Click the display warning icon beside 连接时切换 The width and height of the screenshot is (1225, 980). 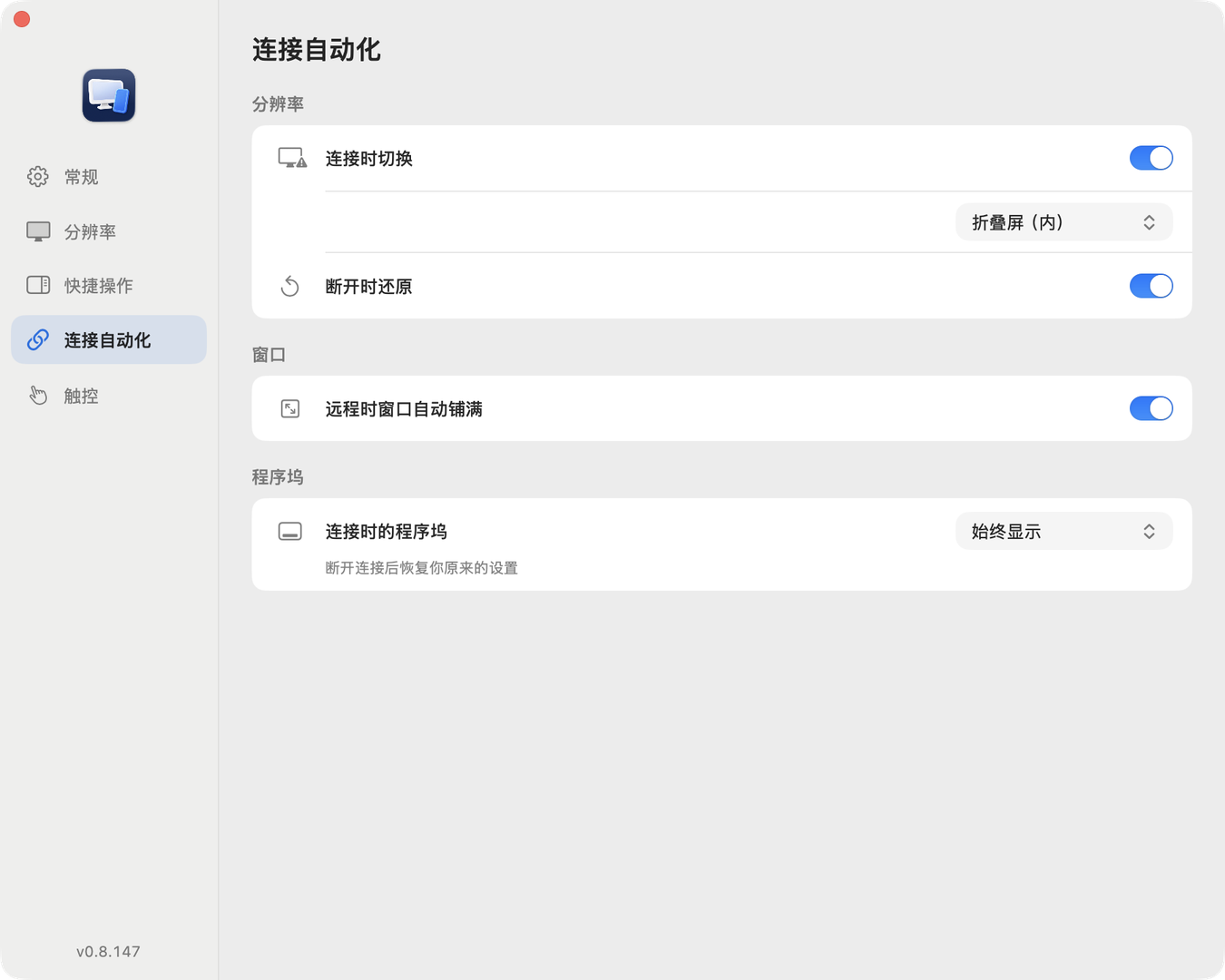point(292,158)
